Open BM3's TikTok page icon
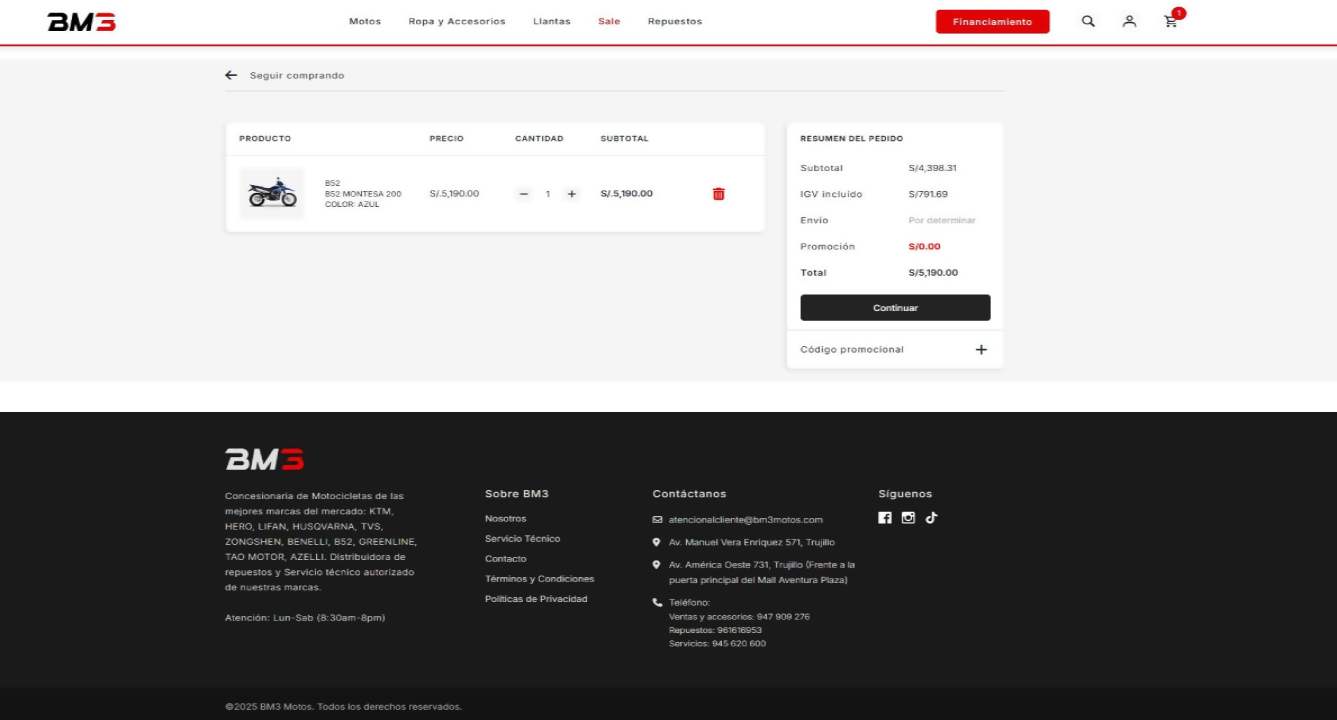 [931, 518]
